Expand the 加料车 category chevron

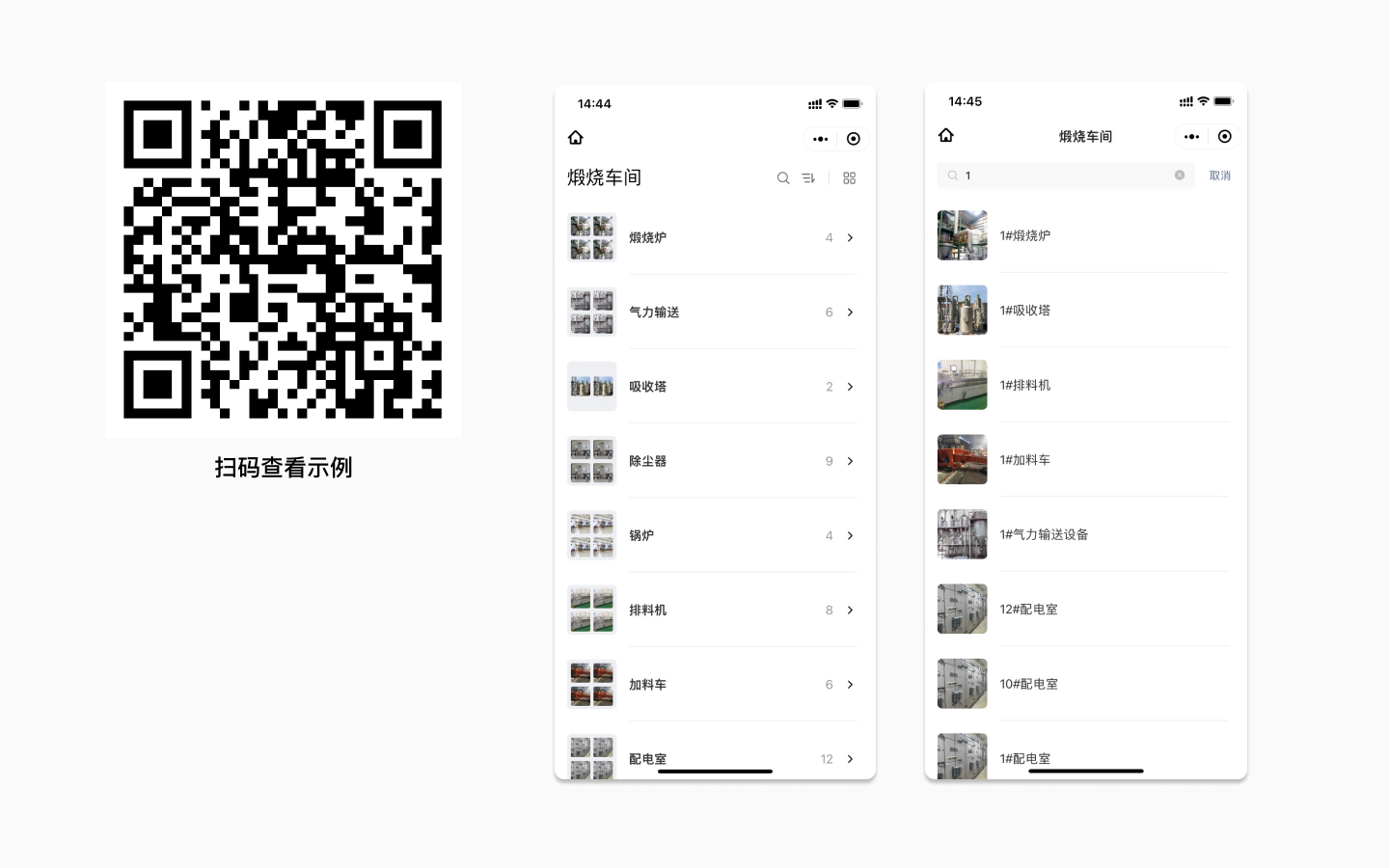point(851,685)
